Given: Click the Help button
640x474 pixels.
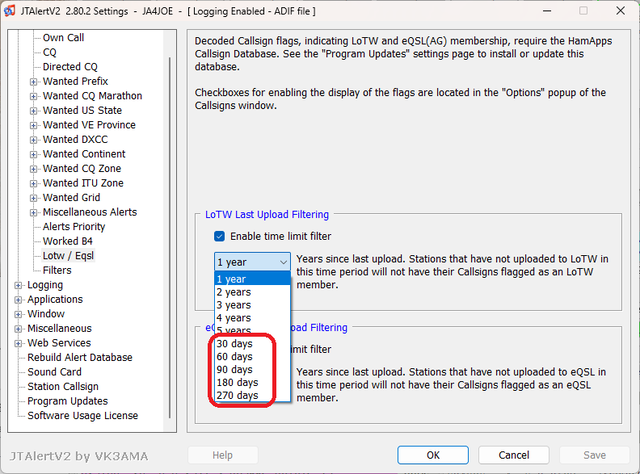Looking at the screenshot, I should coord(222,455).
